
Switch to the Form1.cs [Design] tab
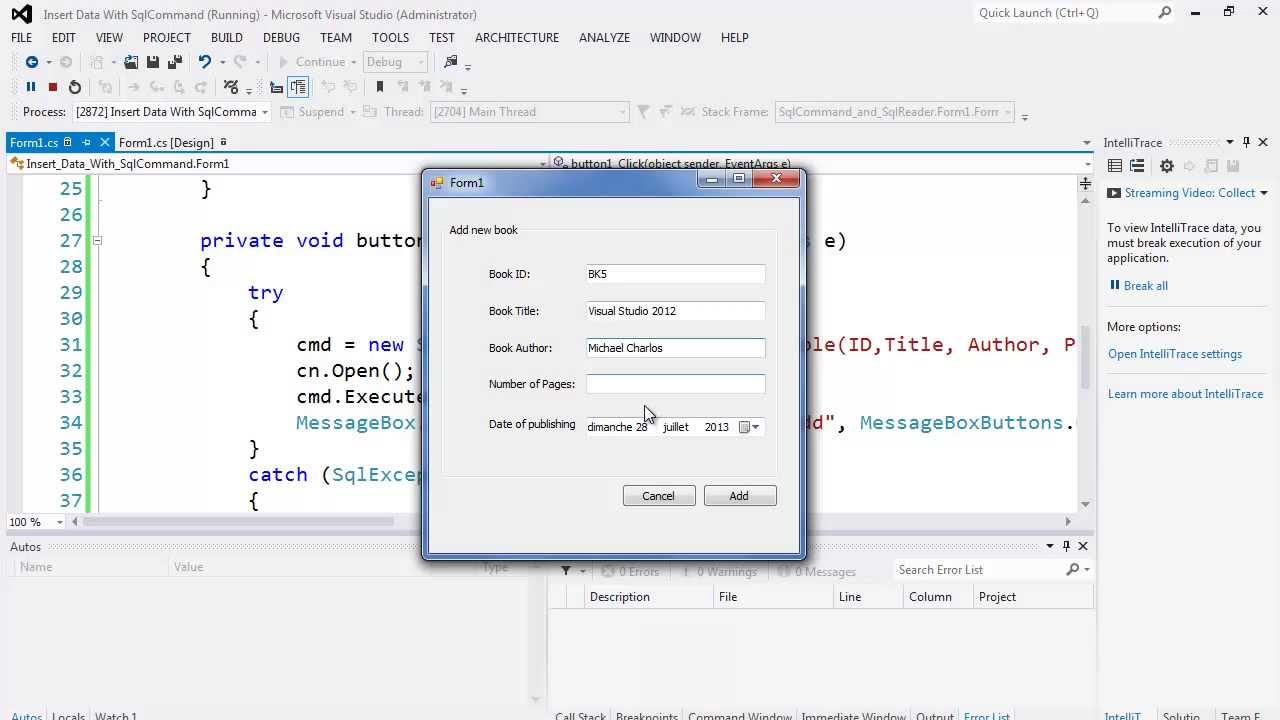(166, 142)
